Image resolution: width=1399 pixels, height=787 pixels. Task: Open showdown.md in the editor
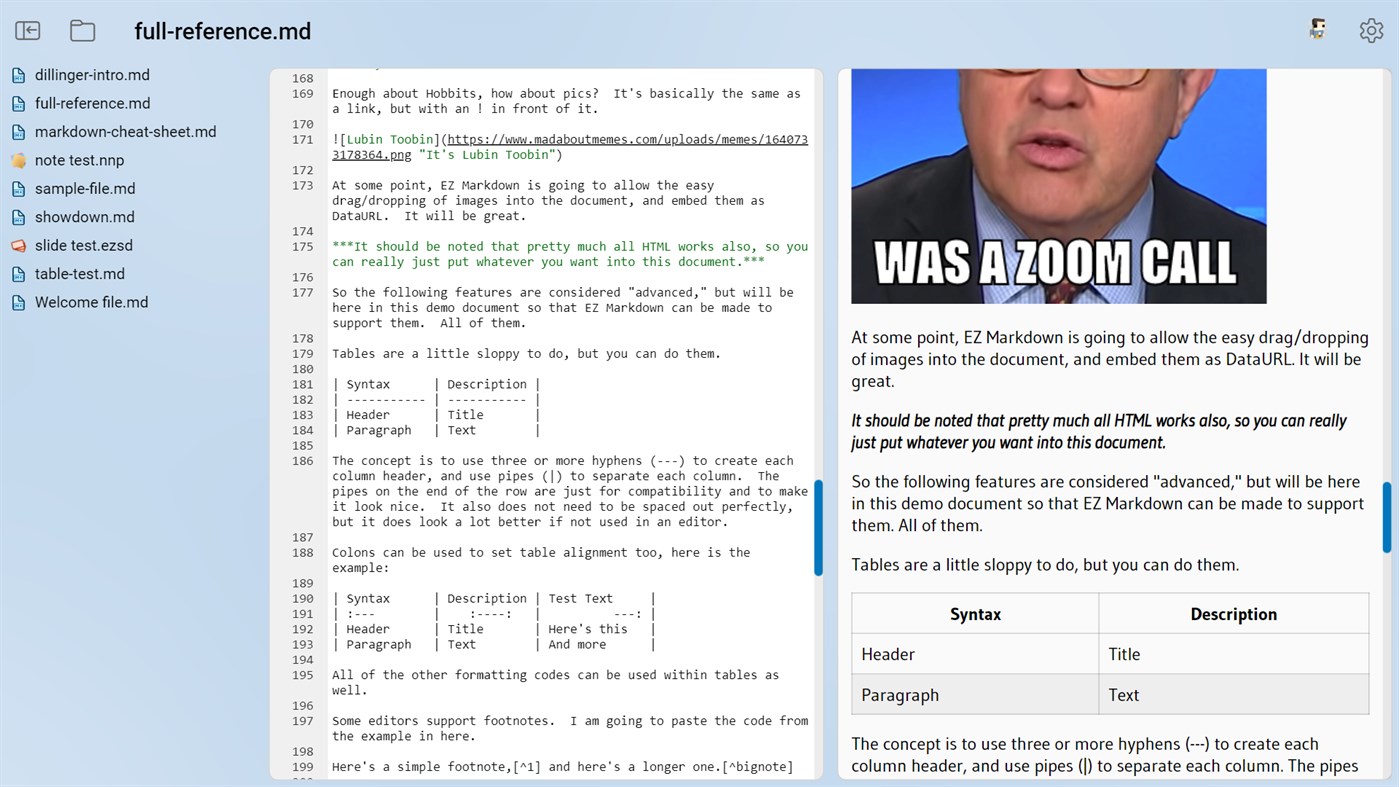[85, 216]
